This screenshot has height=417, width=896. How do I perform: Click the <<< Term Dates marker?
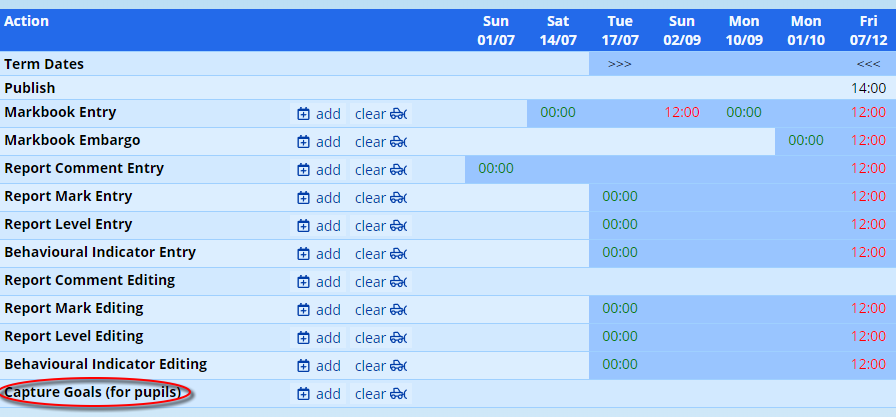(x=868, y=64)
